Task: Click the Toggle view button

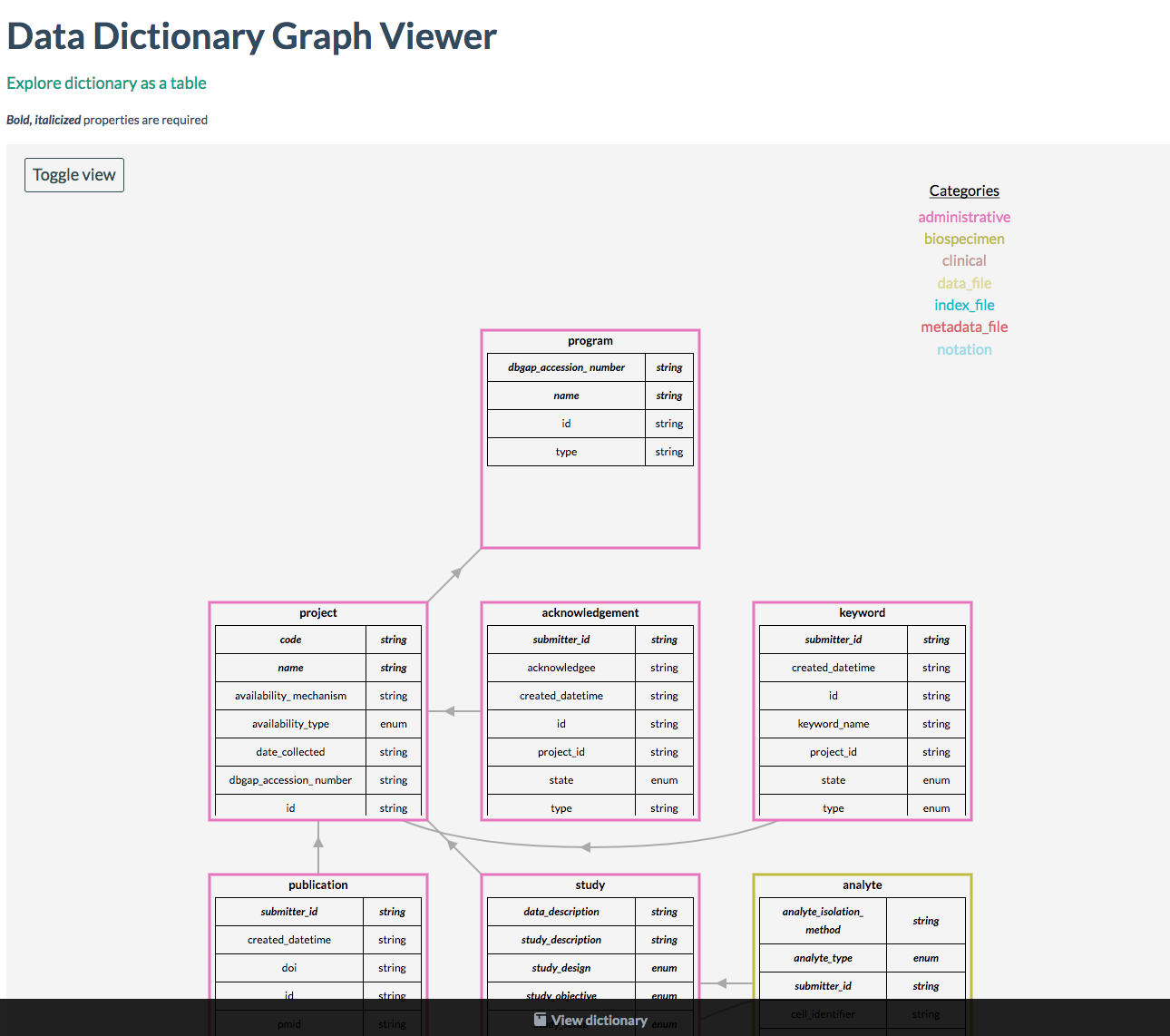Action: pyautogui.click(x=74, y=175)
